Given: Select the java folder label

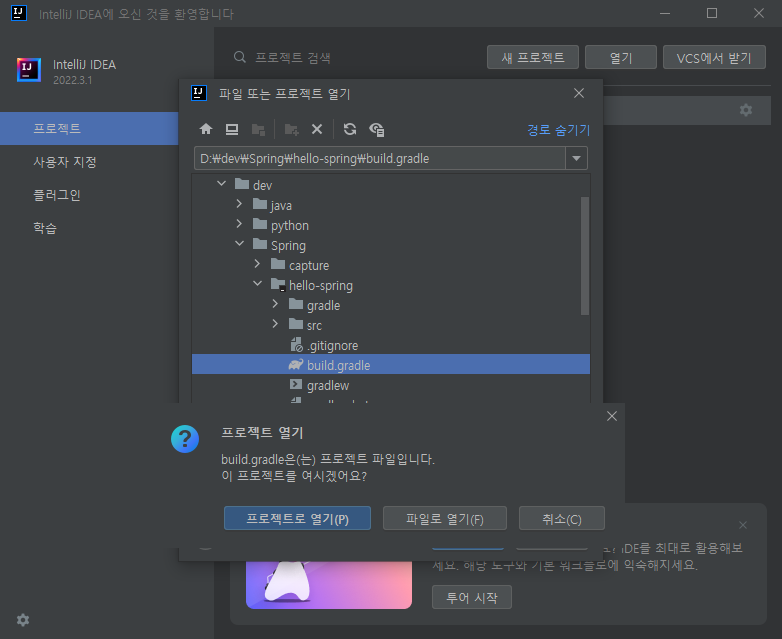Looking at the screenshot, I should [281, 206].
